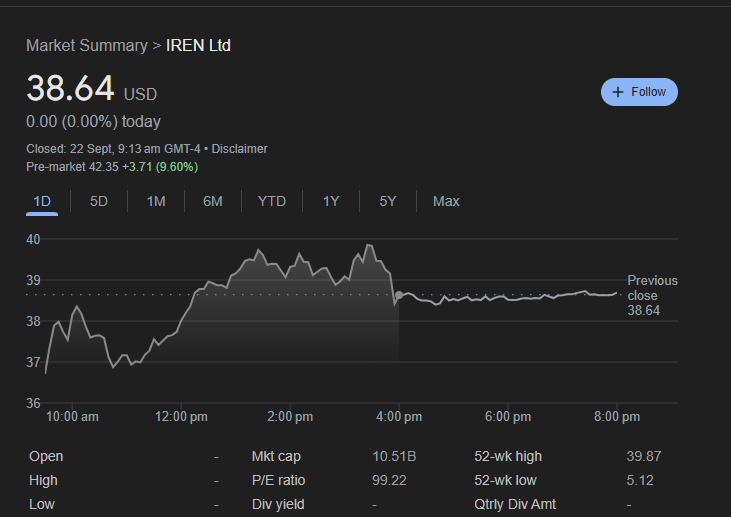View the 1Y chart range

[331, 201]
